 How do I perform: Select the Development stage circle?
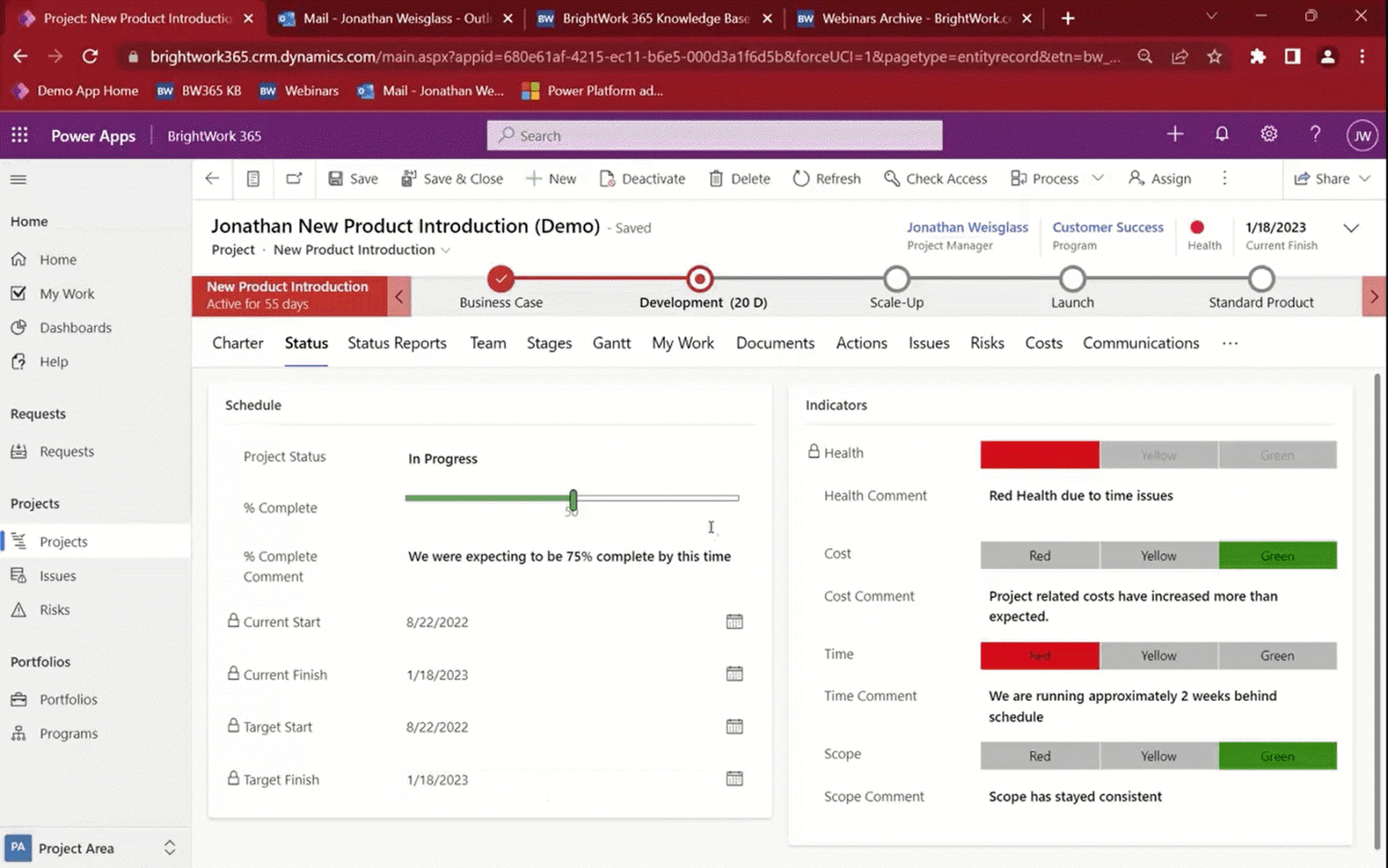[x=699, y=279]
